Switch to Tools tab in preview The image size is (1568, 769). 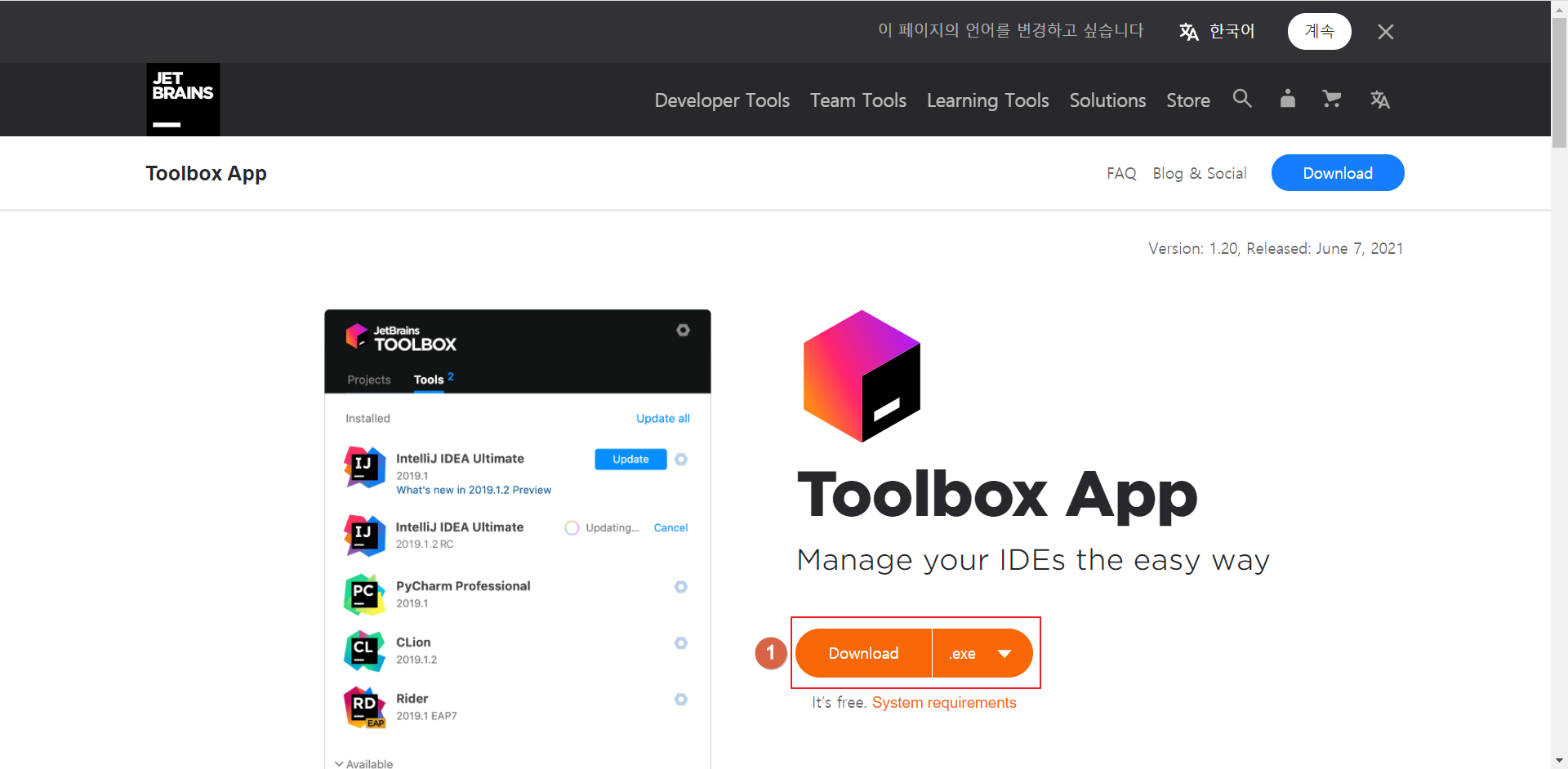tap(429, 380)
